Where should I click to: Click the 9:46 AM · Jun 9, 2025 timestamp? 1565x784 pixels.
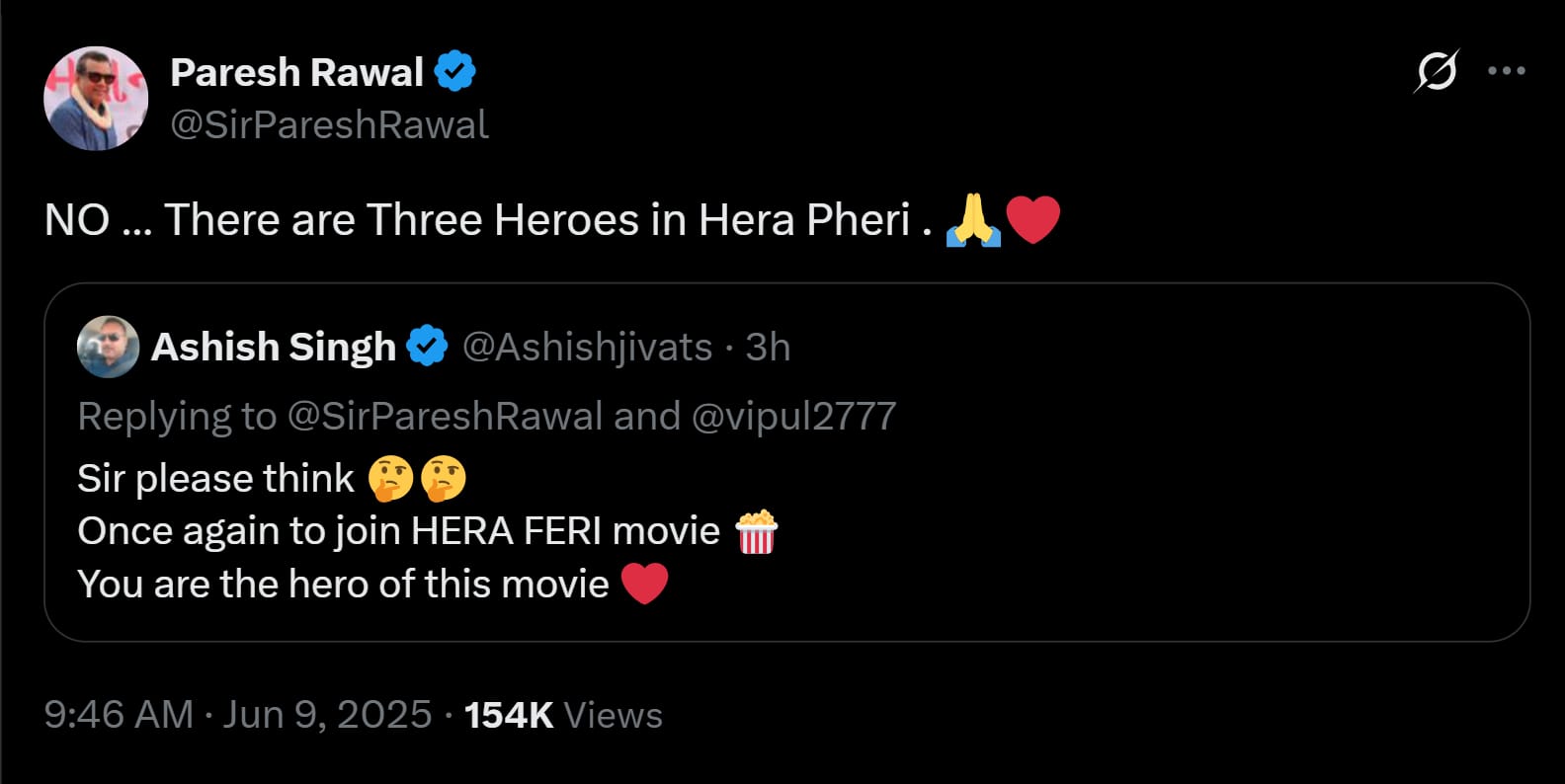238,715
